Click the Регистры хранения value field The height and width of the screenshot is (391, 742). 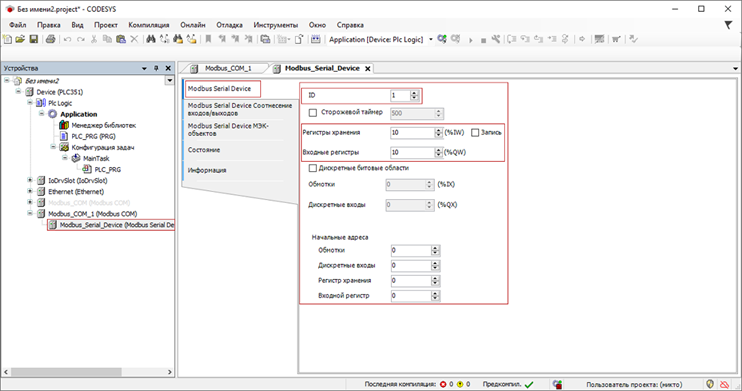tap(412, 133)
